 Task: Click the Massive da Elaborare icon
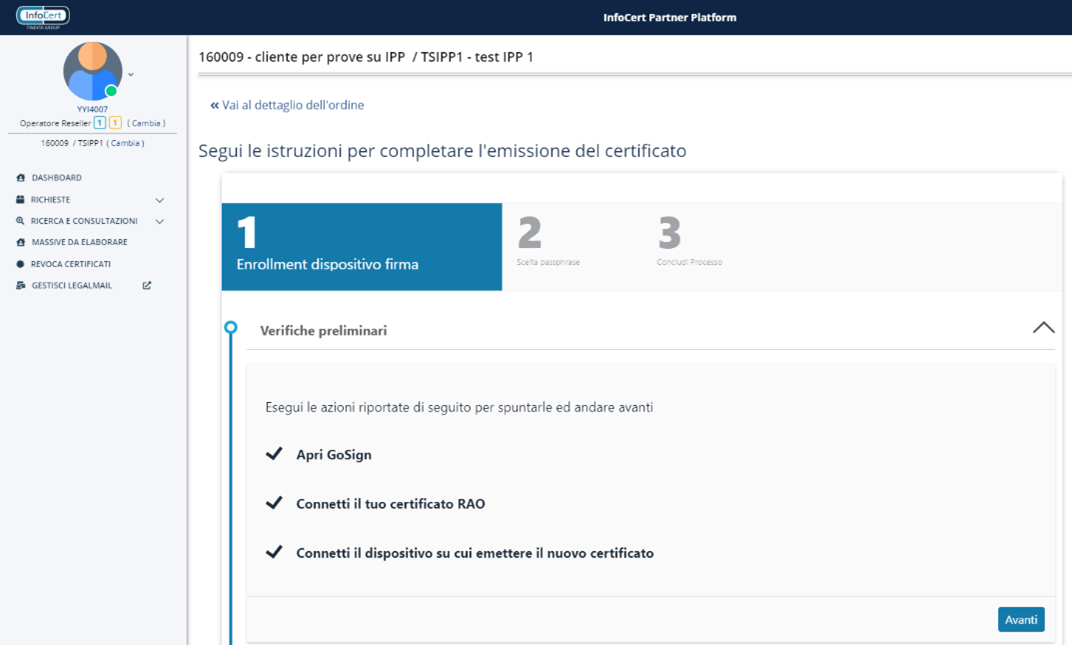tap(21, 242)
